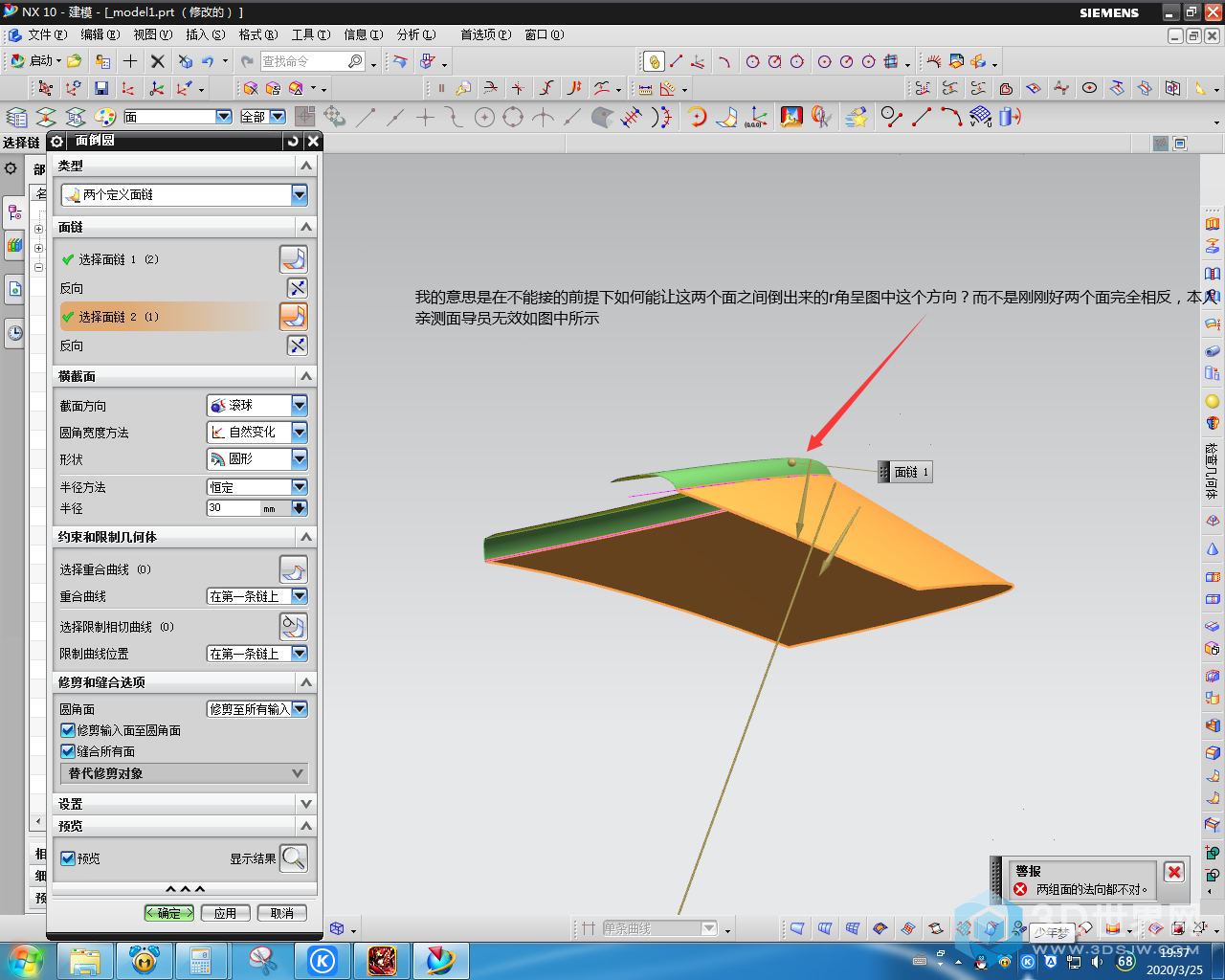
Task: Click the radius value input field
Action: [x=234, y=508]
